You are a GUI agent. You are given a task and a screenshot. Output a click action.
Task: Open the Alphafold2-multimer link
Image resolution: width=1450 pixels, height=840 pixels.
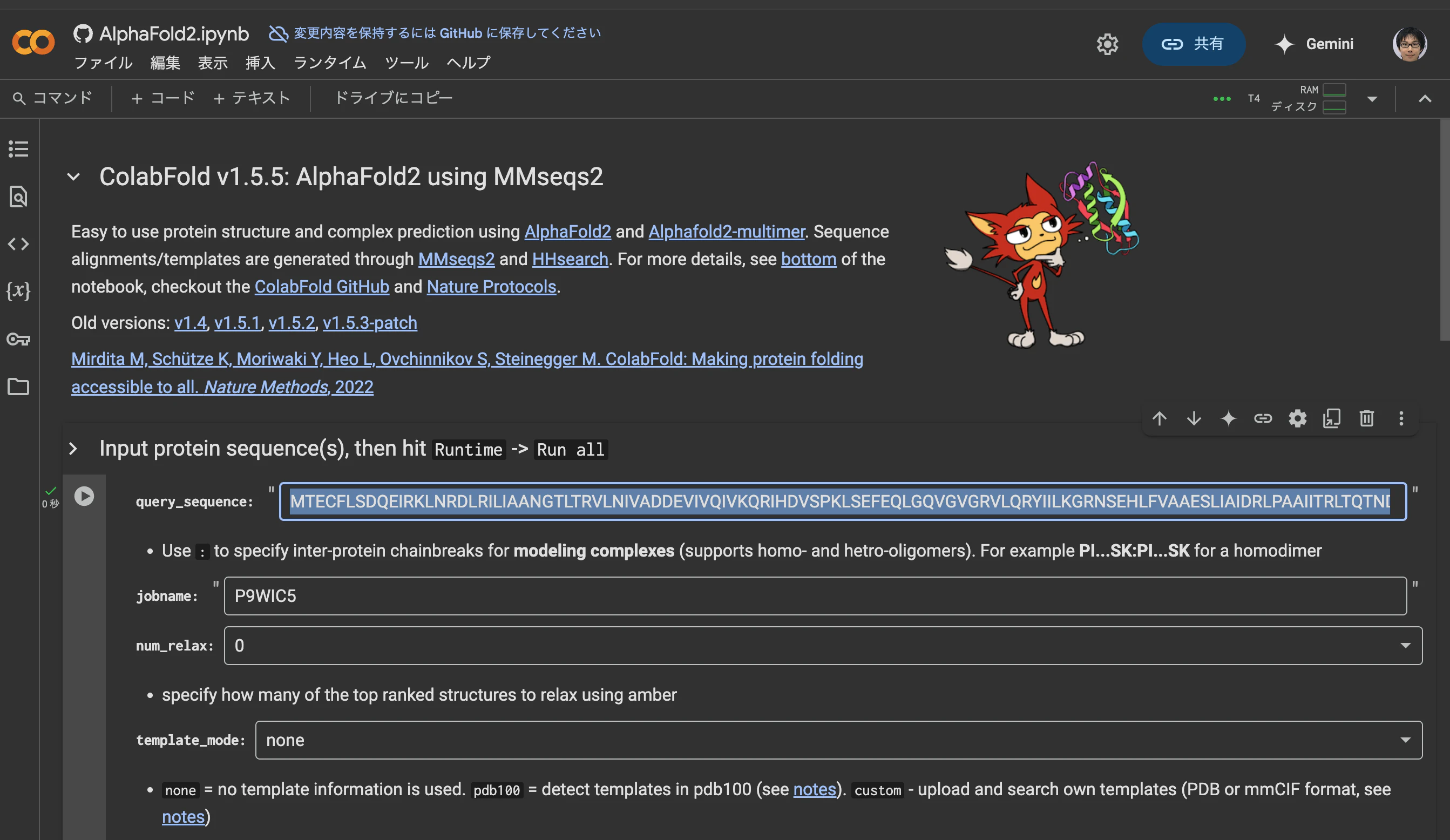point(726,231)
